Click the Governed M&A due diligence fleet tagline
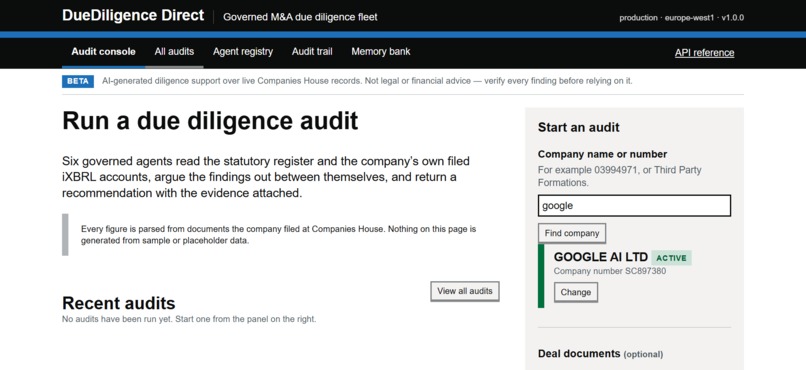 click(300, 17)
